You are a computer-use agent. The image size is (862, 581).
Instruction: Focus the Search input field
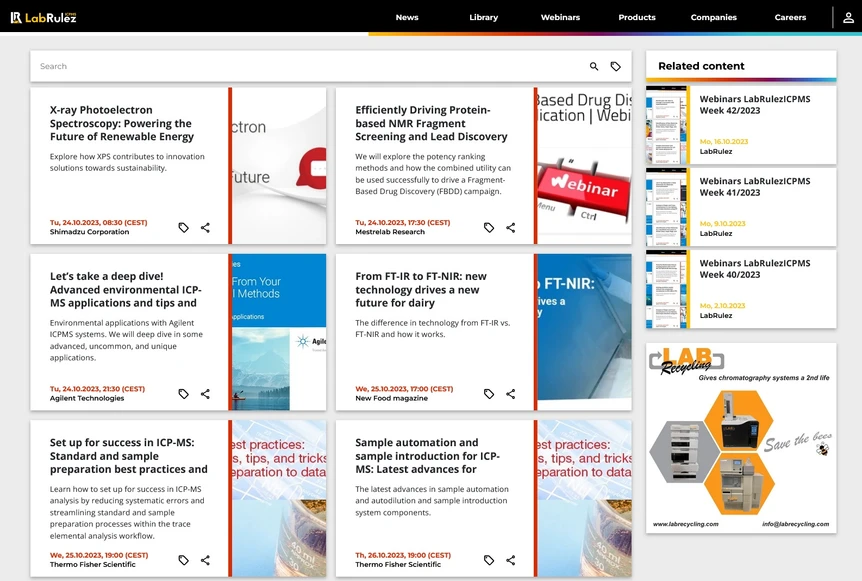click(308, 67)
